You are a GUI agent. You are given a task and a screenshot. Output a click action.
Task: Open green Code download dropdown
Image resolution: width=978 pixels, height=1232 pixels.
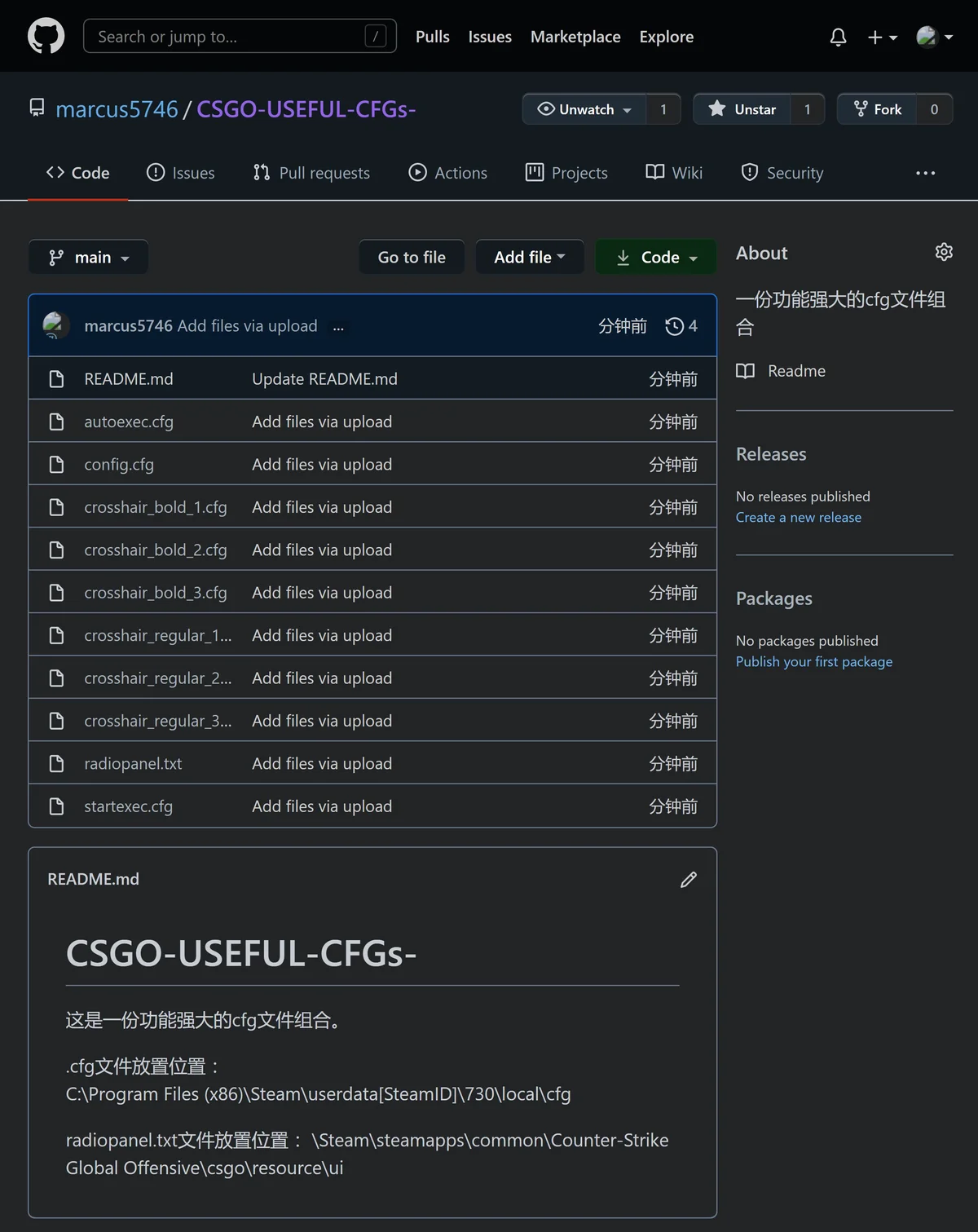click(656, 257)
